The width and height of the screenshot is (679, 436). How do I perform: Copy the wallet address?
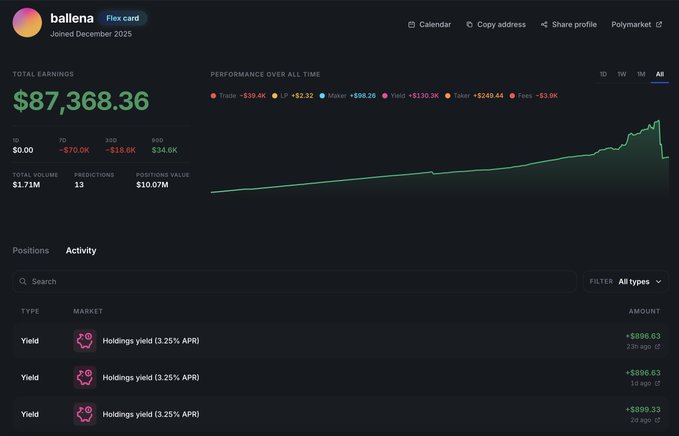496,25
